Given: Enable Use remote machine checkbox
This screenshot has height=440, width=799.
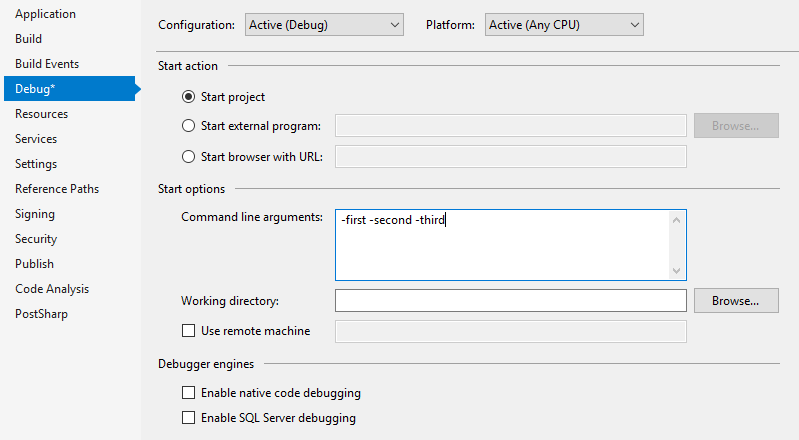Looking at the screenshot, I should pos(189,331).
